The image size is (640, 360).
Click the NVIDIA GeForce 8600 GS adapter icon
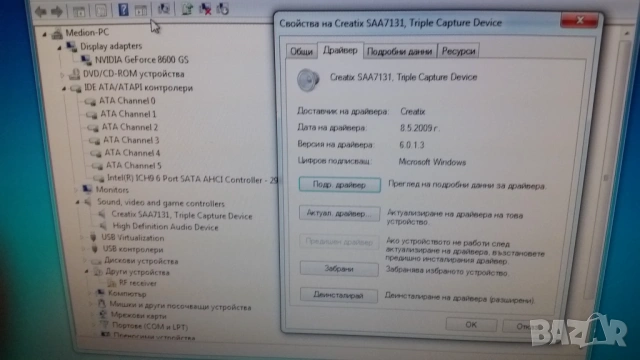point(86,60)
